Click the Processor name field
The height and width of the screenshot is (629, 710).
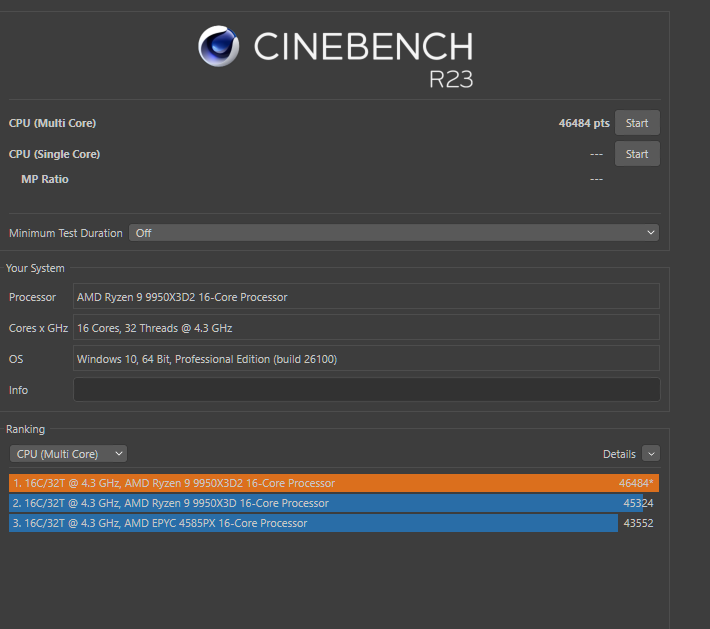click(366, 297)
